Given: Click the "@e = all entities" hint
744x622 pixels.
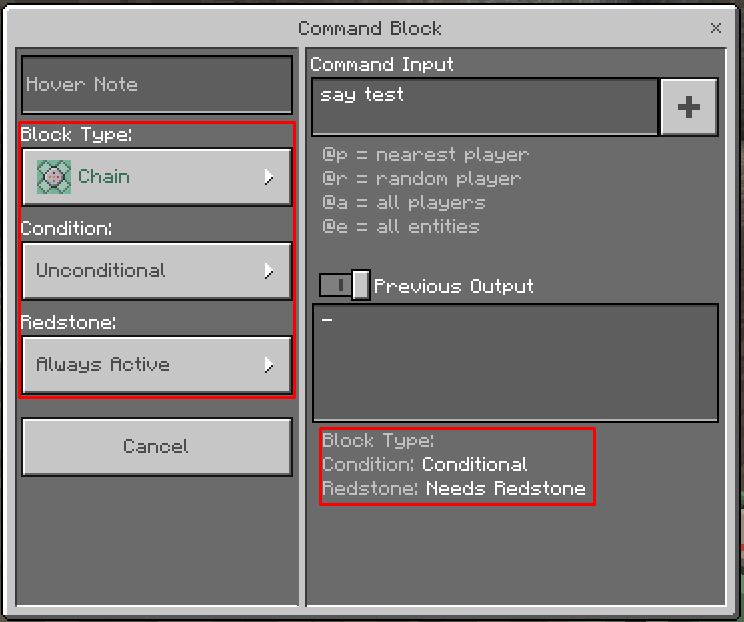Looking at the screenshot, I should tap(400, 227).
